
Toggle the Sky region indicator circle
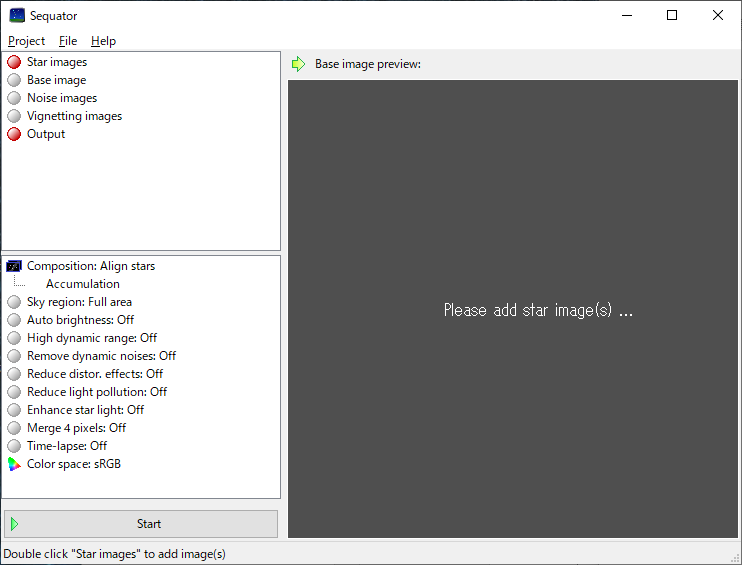click(14, 302)
